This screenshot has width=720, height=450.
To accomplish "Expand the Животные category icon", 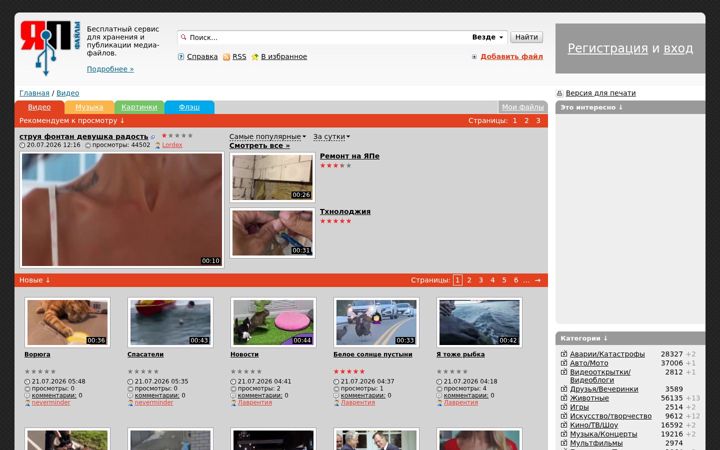I will (x=564, y=398).
